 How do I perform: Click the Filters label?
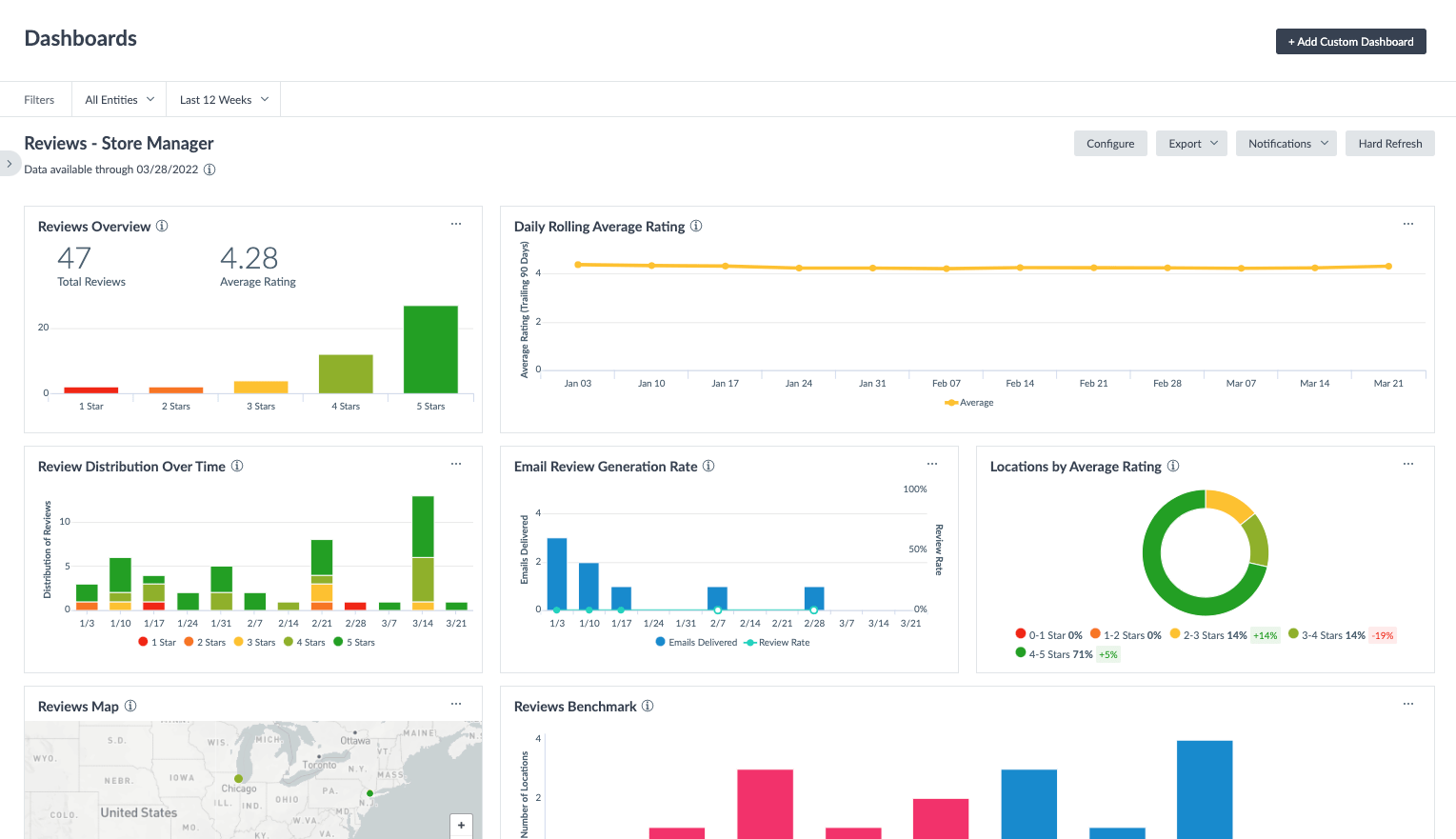(39, 99)
